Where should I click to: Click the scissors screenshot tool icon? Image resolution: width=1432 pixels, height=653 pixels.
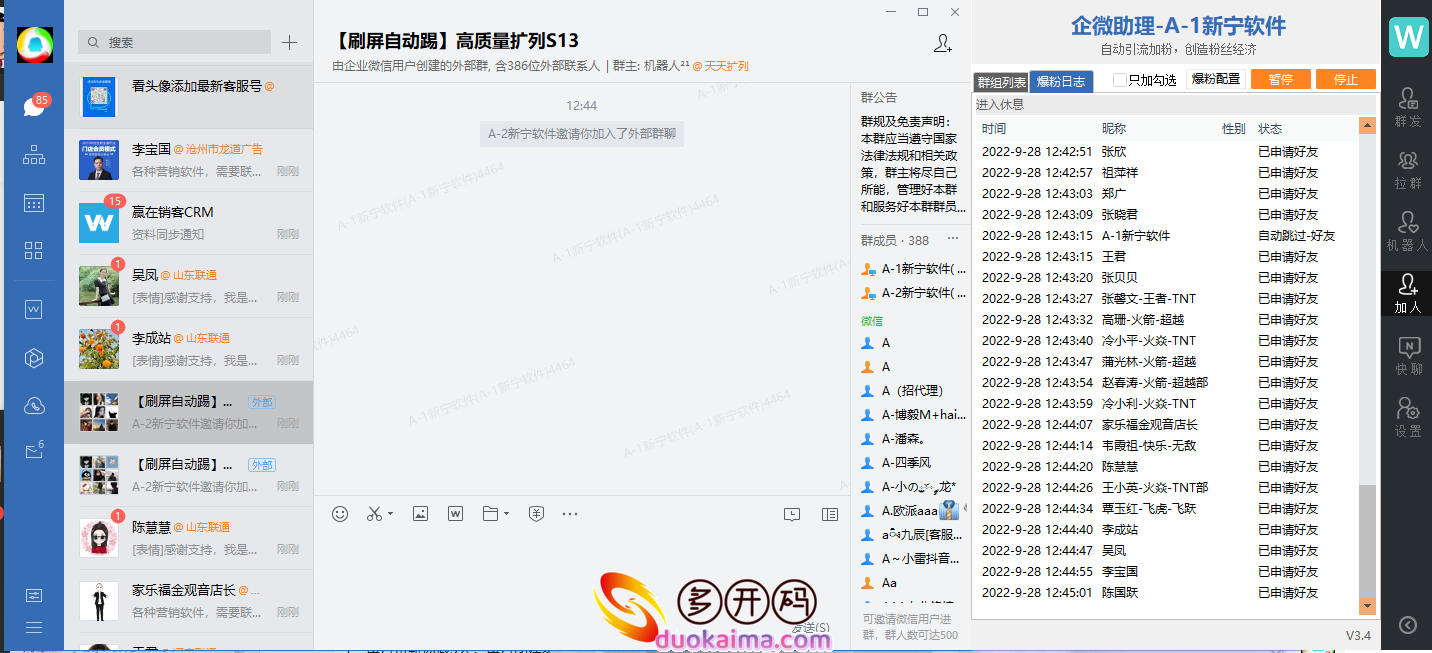pos(374,514)
